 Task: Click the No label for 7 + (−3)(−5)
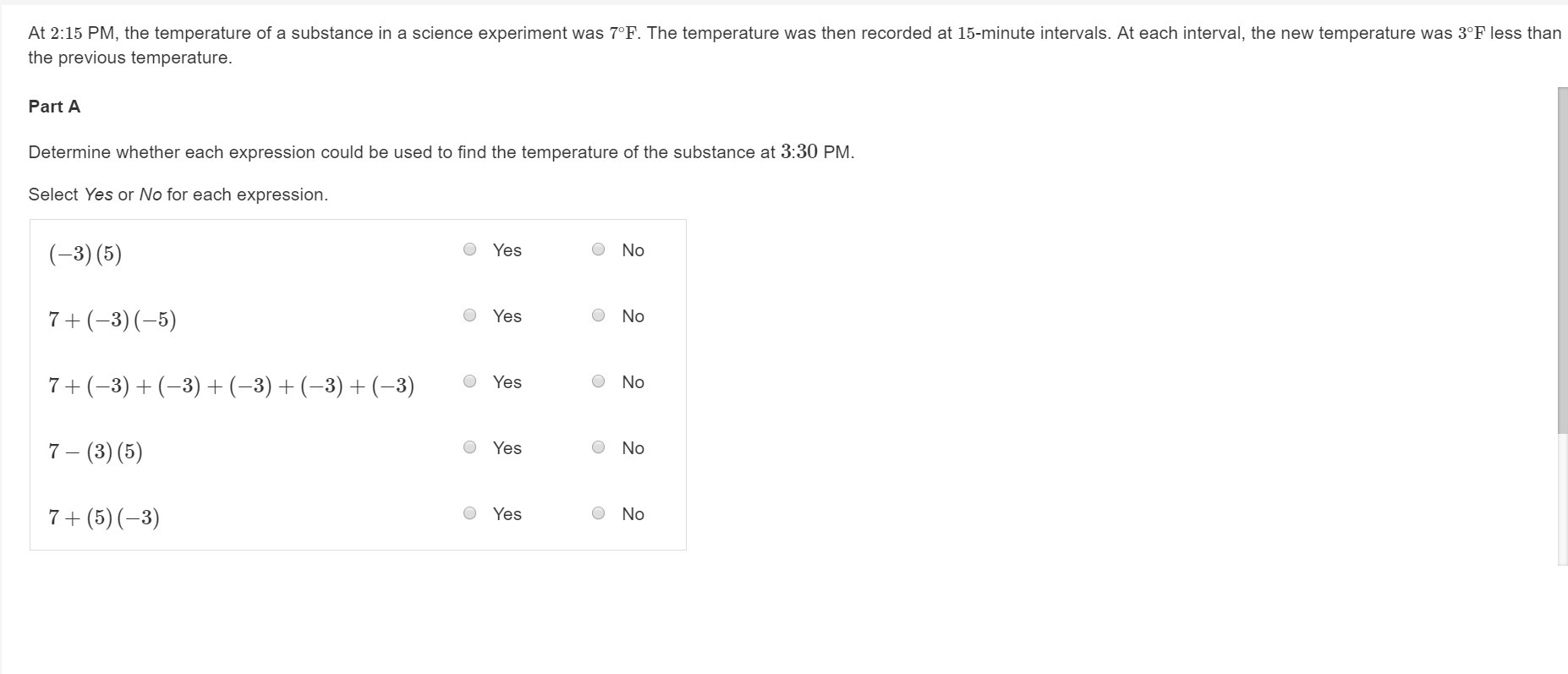click(633, 316)
